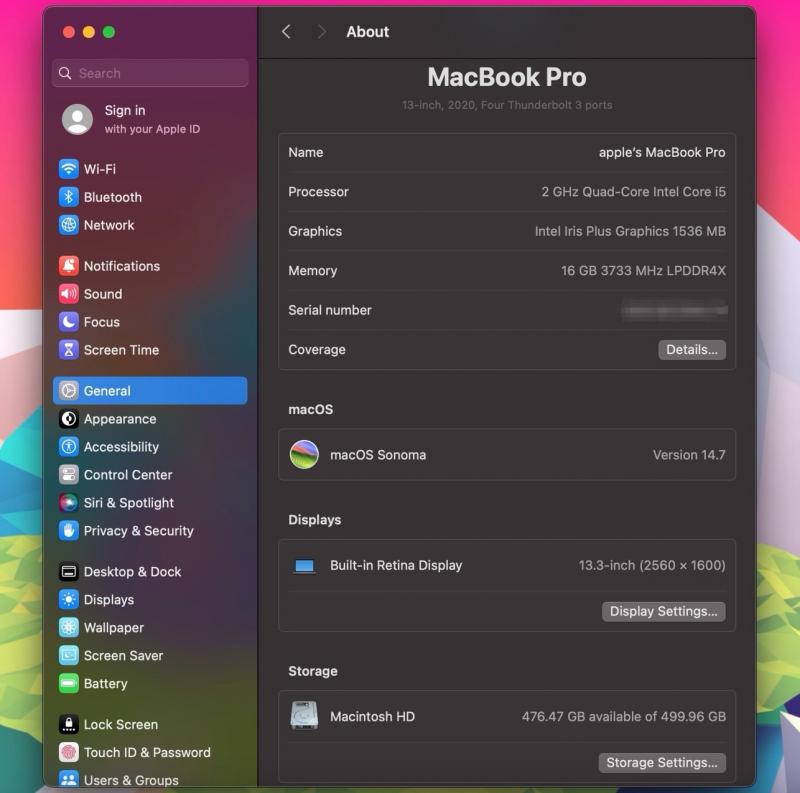This screenshot has width=800, height=793.
Task: Click the Wallpaper icon in the sidebar
Action: pos(68,628)
